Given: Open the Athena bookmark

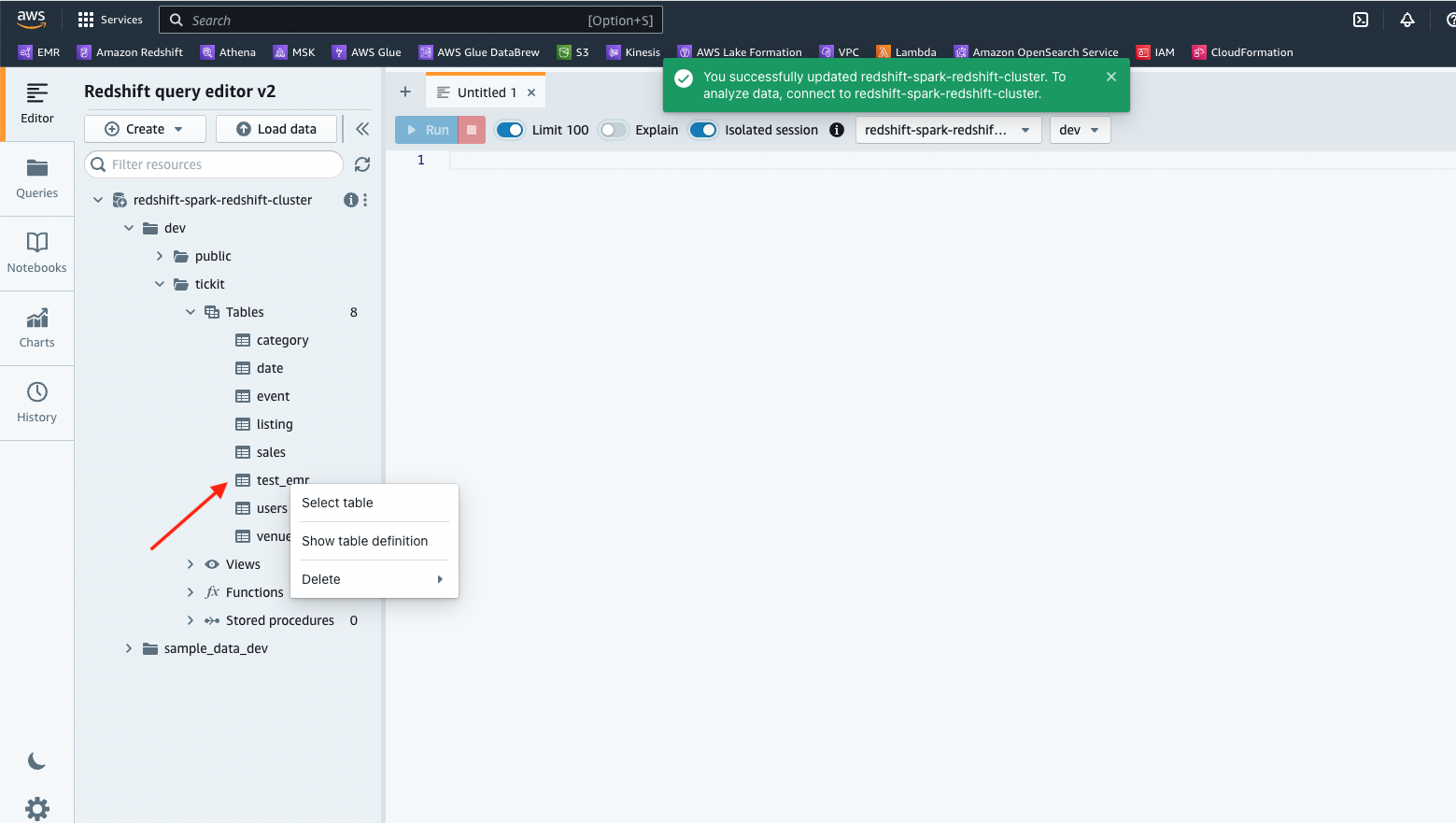Looking at the screenshot, I should pos(229,52).
